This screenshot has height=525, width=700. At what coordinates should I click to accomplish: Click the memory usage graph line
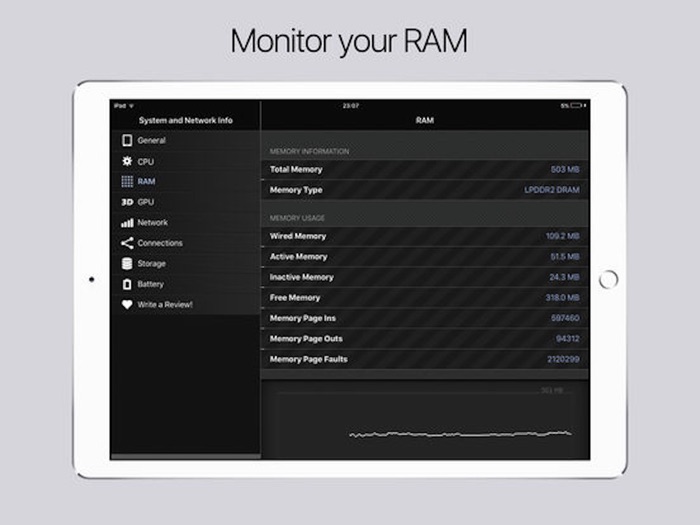pyautogui.click(x=460, y=433)
